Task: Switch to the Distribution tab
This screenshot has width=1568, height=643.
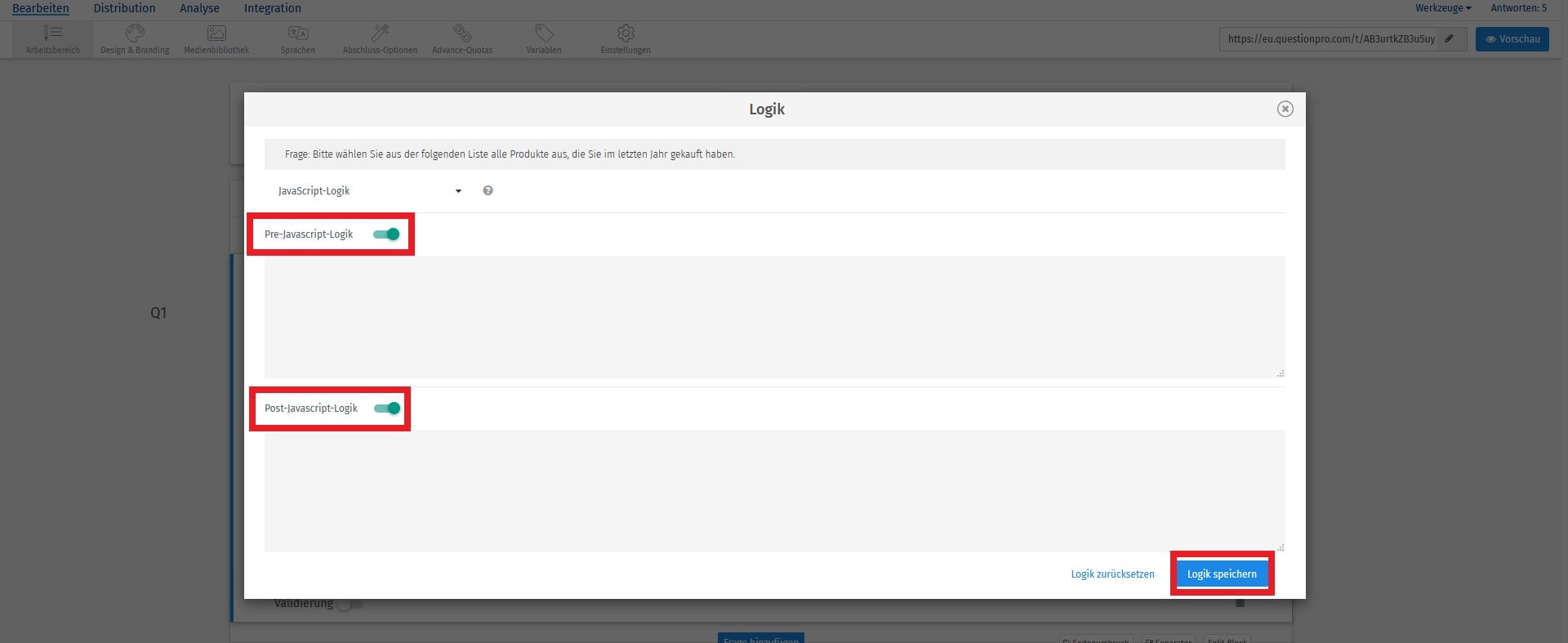Action: (x=124, y=8)
